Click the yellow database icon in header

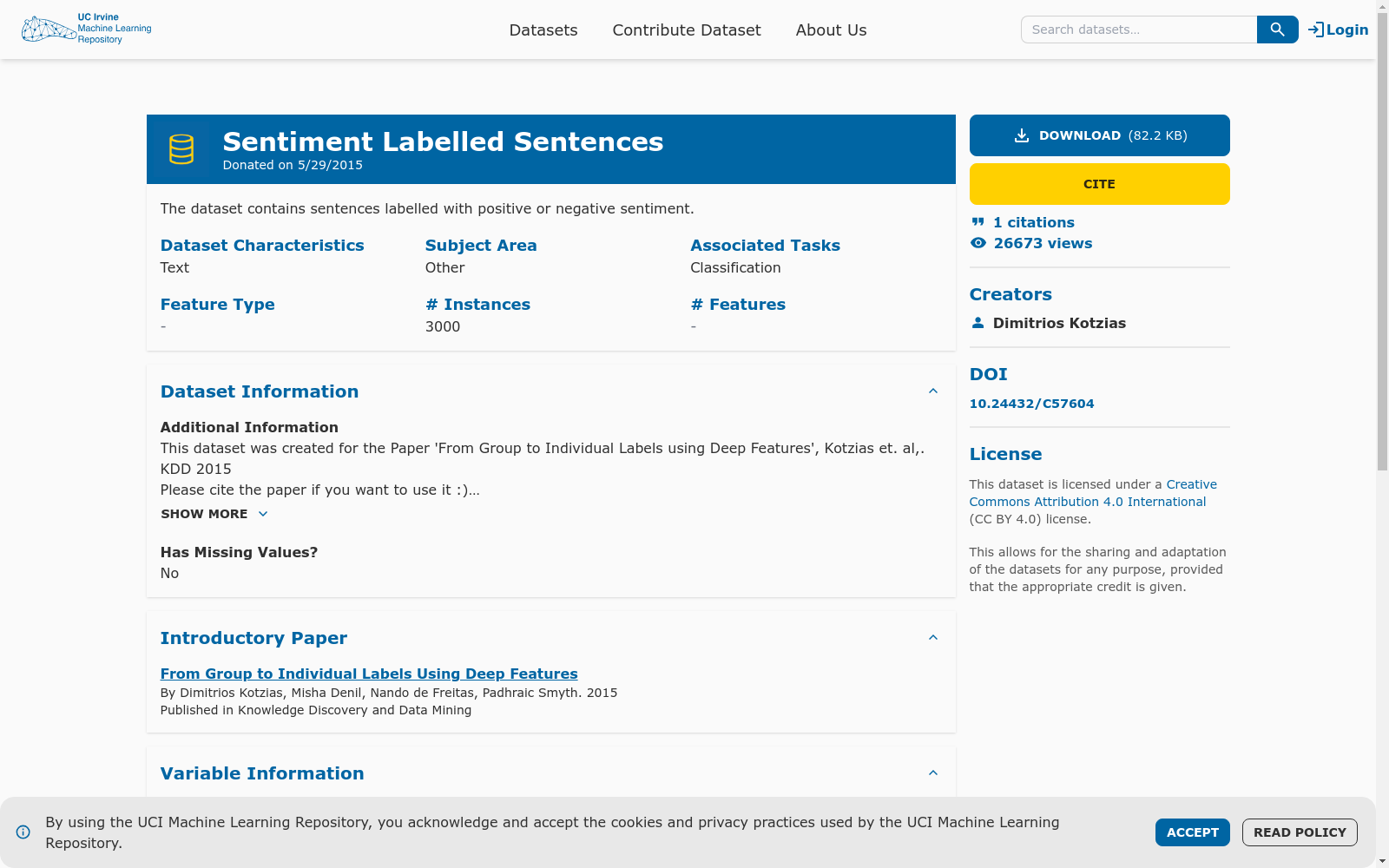pyautogui.click(x=181, y=149)
